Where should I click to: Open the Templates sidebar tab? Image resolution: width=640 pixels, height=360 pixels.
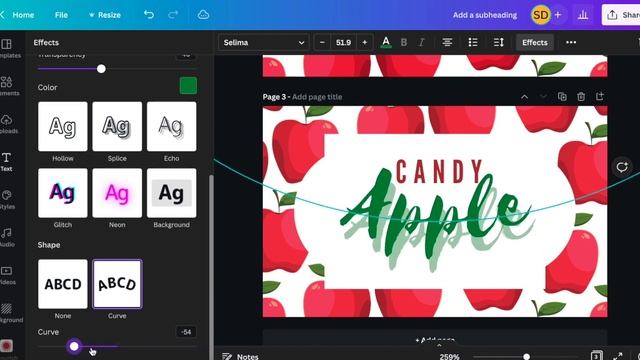(x=7, y=48)
